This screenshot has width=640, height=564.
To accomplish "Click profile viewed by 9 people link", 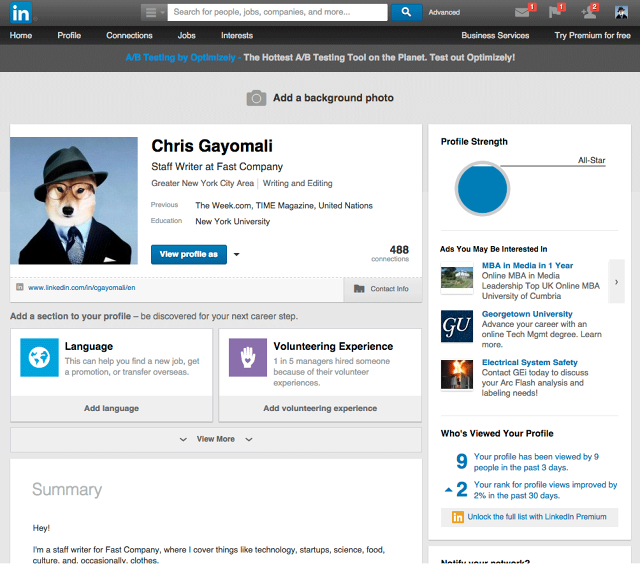I will 536,462.
